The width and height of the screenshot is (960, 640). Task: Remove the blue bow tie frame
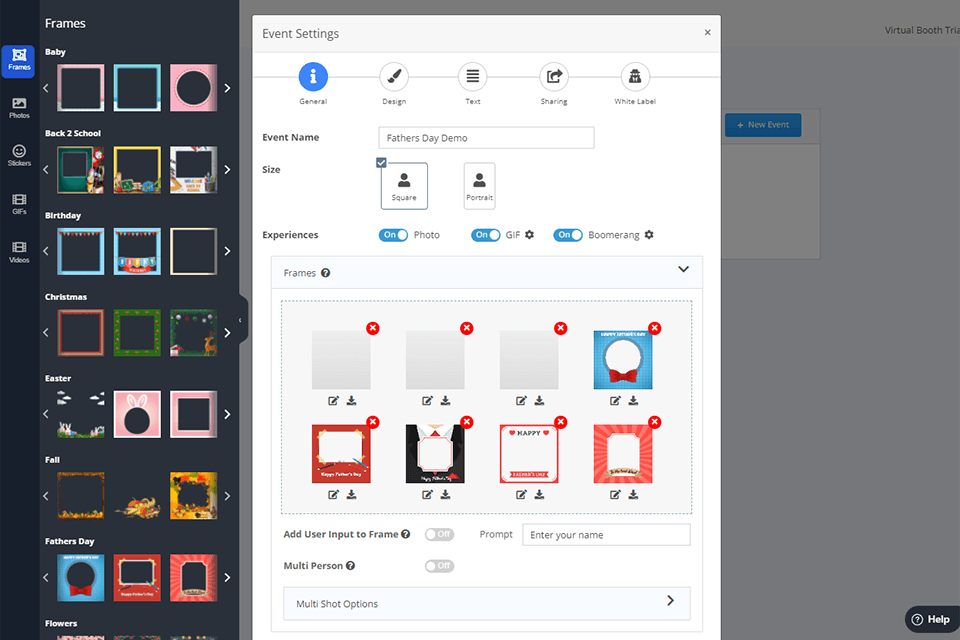pyautogui.click(x=654, y=328)
